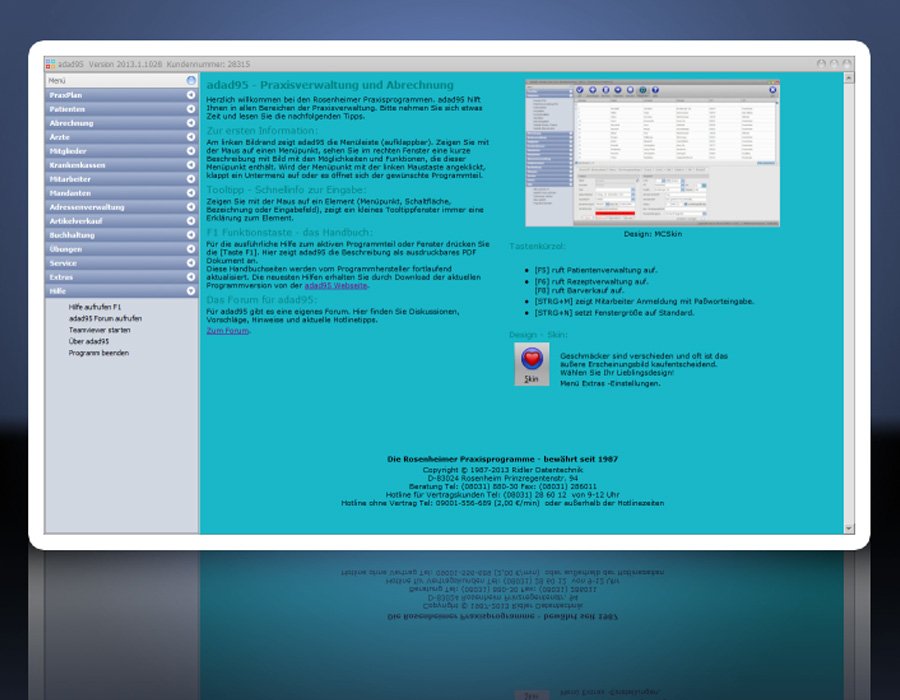Screen dimensions: 900x700
Task: Click the adad95 app icon in title bar
Action: click(51, 64)
